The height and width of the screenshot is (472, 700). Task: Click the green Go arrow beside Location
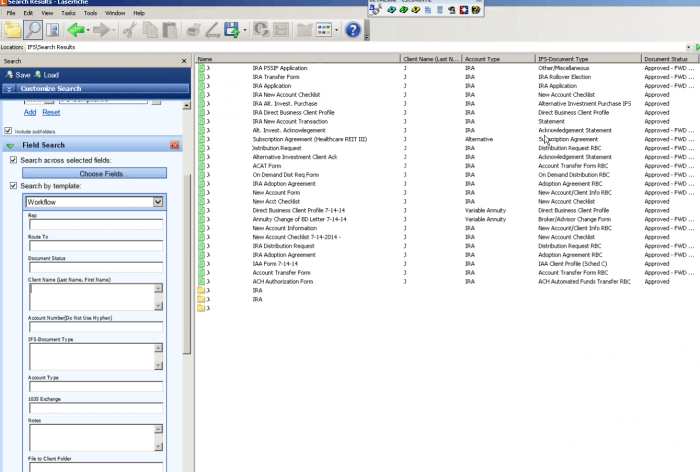(x=697, y=47)
